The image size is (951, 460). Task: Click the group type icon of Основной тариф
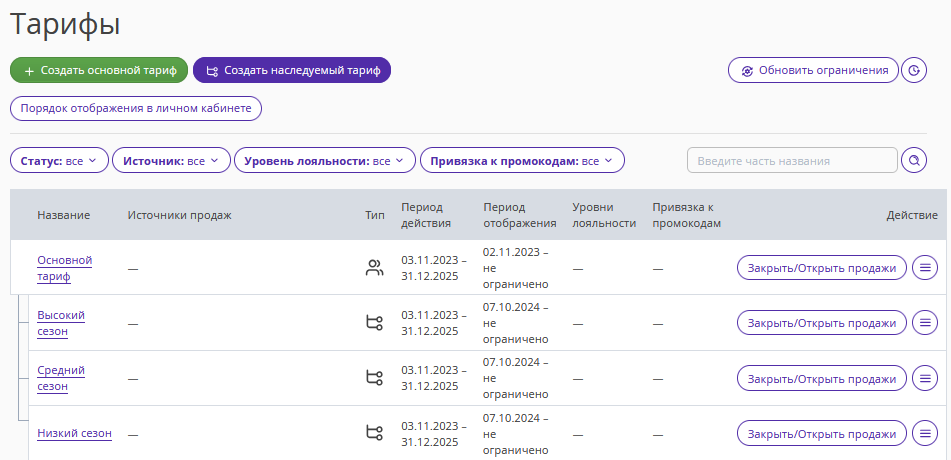coord(375,268)
